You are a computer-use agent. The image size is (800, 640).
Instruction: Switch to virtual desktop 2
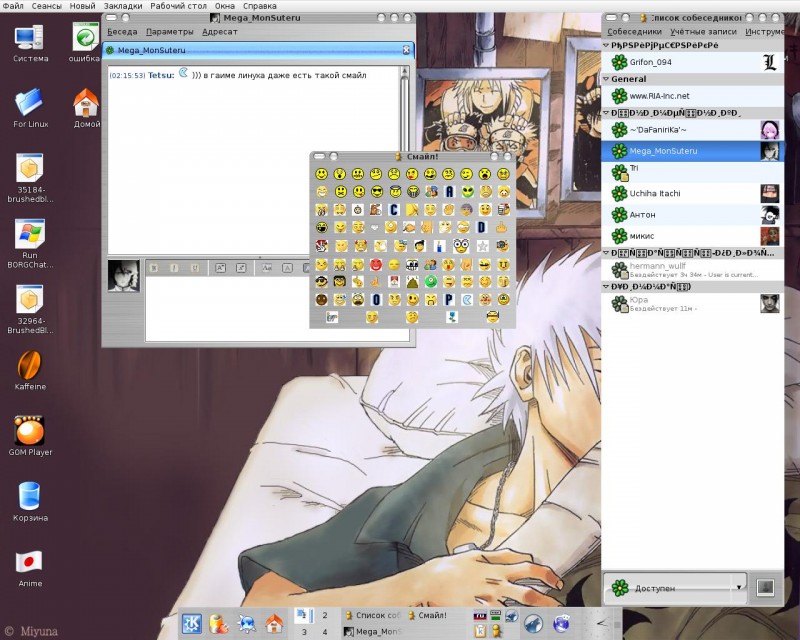[x=325, y=616]
